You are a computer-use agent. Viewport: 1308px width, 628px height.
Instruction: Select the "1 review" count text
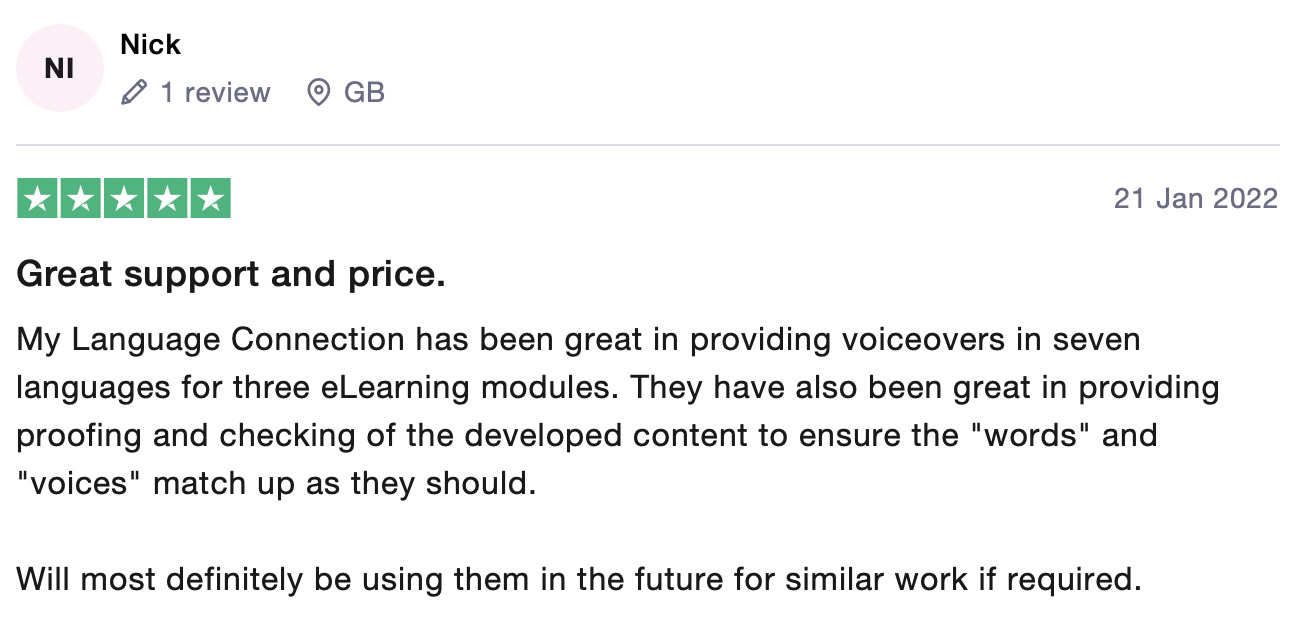tap(215, 93)
